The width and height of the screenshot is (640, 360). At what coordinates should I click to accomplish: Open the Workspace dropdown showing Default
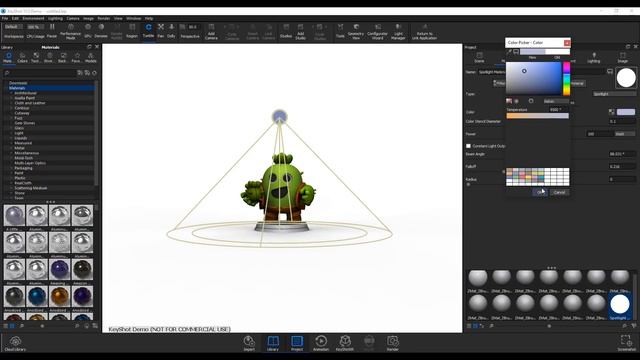tap(13, 27)
